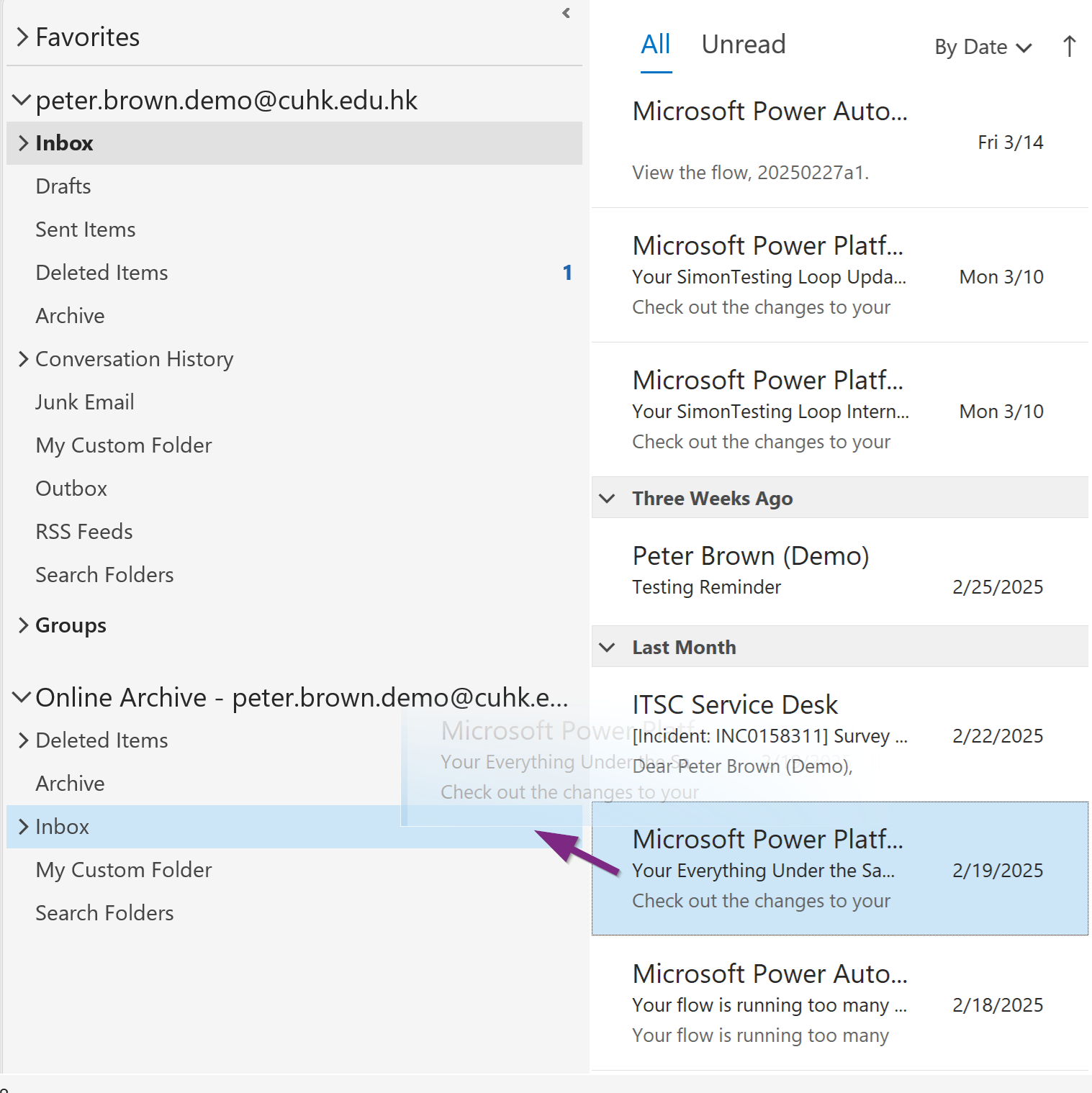Open the By Date sort dropdown
This screenshot has width=1092, height=1093.
click(983, 47)
